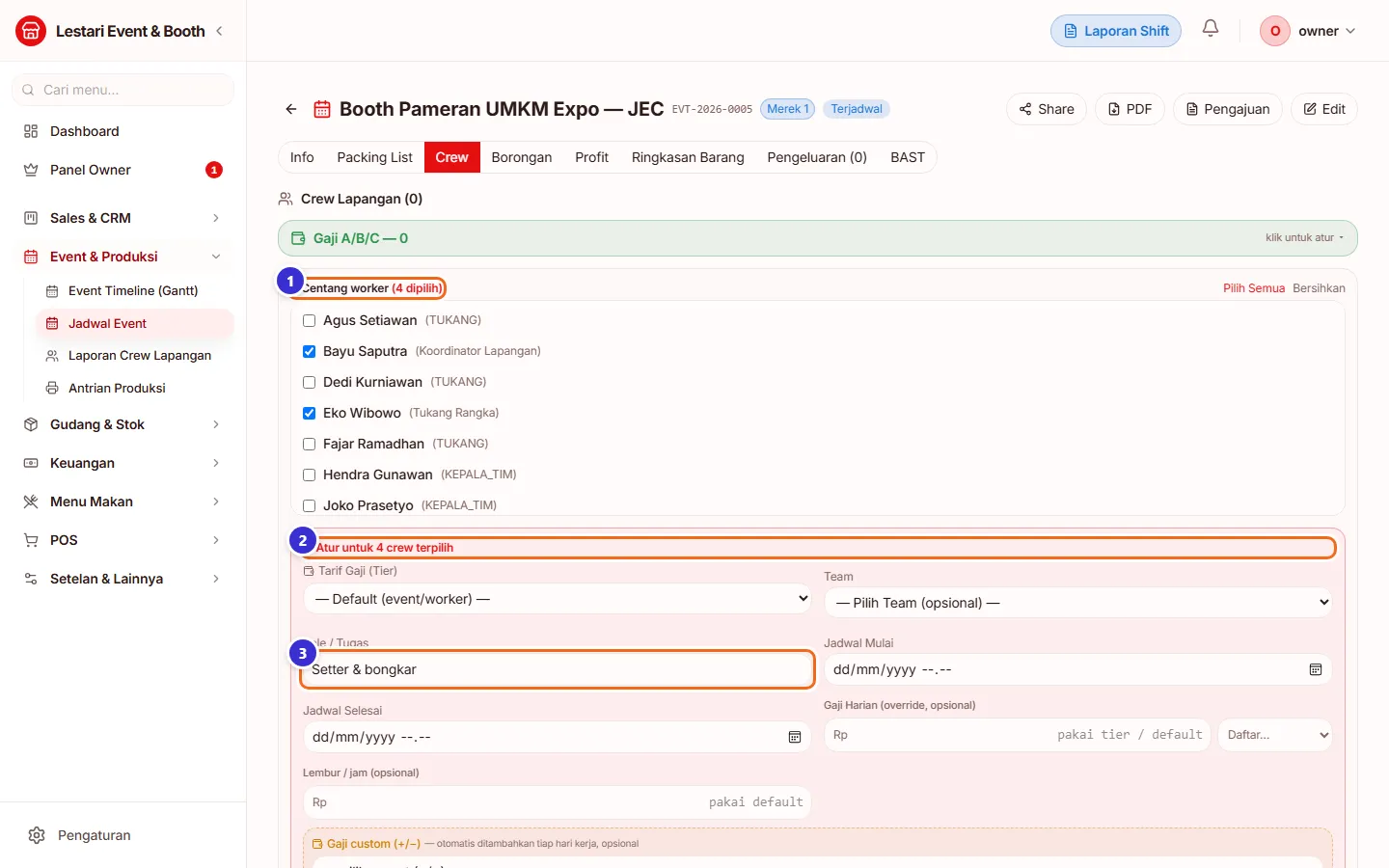Expand the Setelan & Lainnya menu
1389x868 pixels.
pyautogui.click(x=123, y=579)
